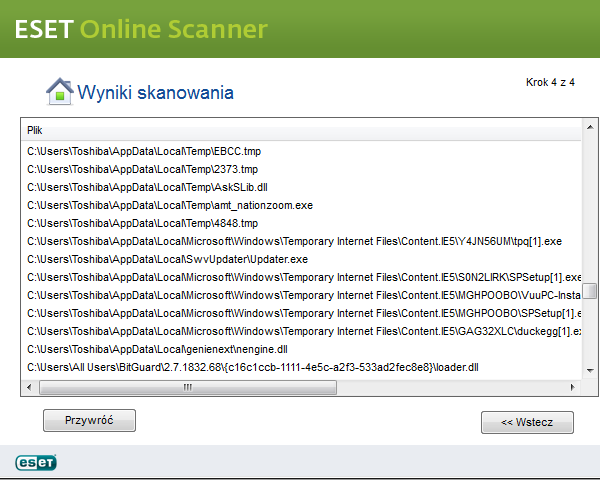Screen dimensions: 600x480
Task: Select the EBCC.tmp file row
Action: (x=302, y=151)
